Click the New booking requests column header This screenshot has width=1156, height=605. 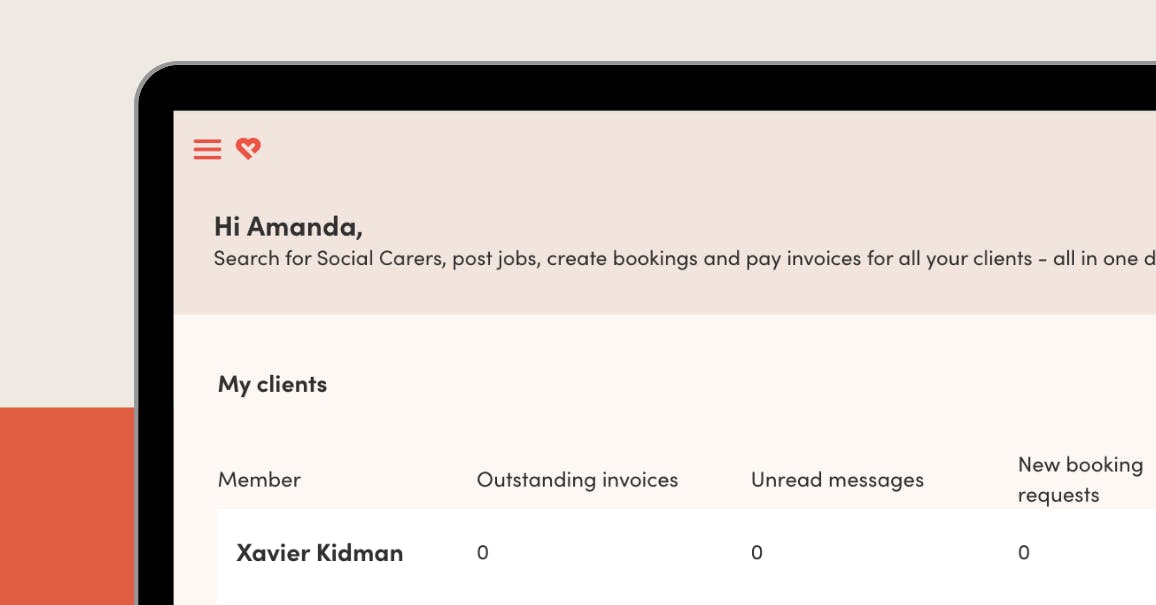(x=1080, y=479)
